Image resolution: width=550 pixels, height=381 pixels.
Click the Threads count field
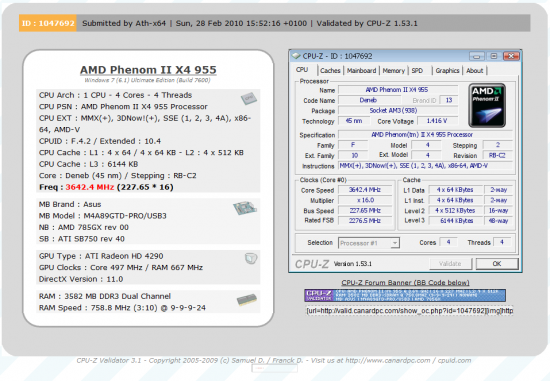(x=502, y=242)
